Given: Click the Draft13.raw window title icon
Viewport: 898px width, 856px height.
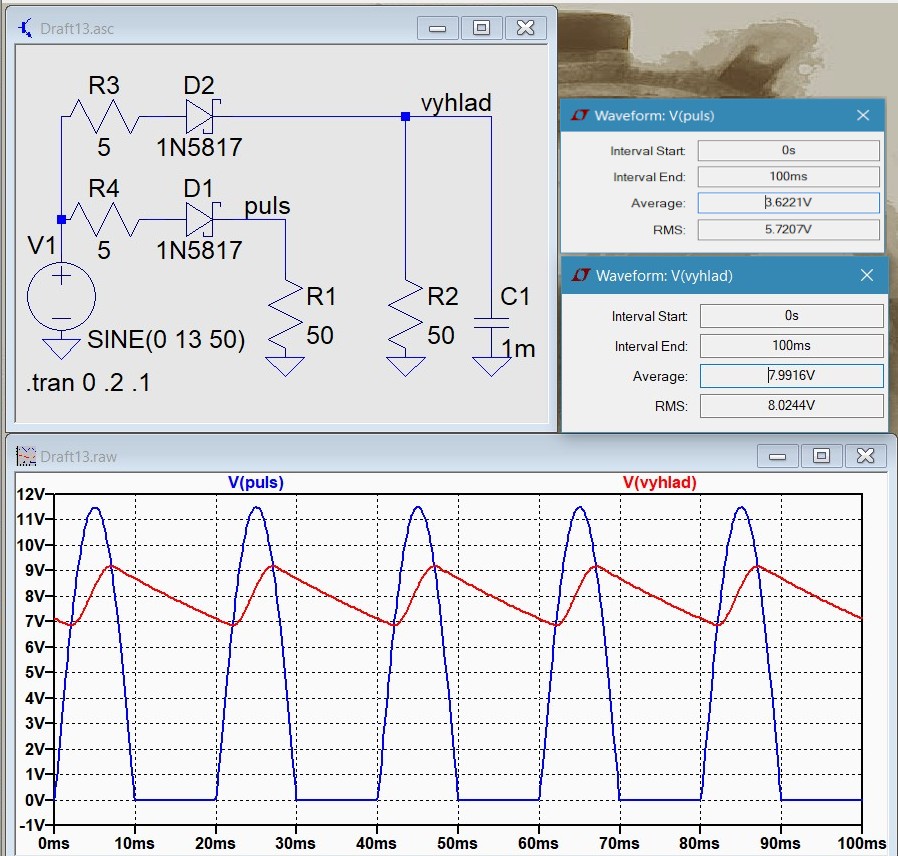Looking at the screenshot, I should click(26, 456).
